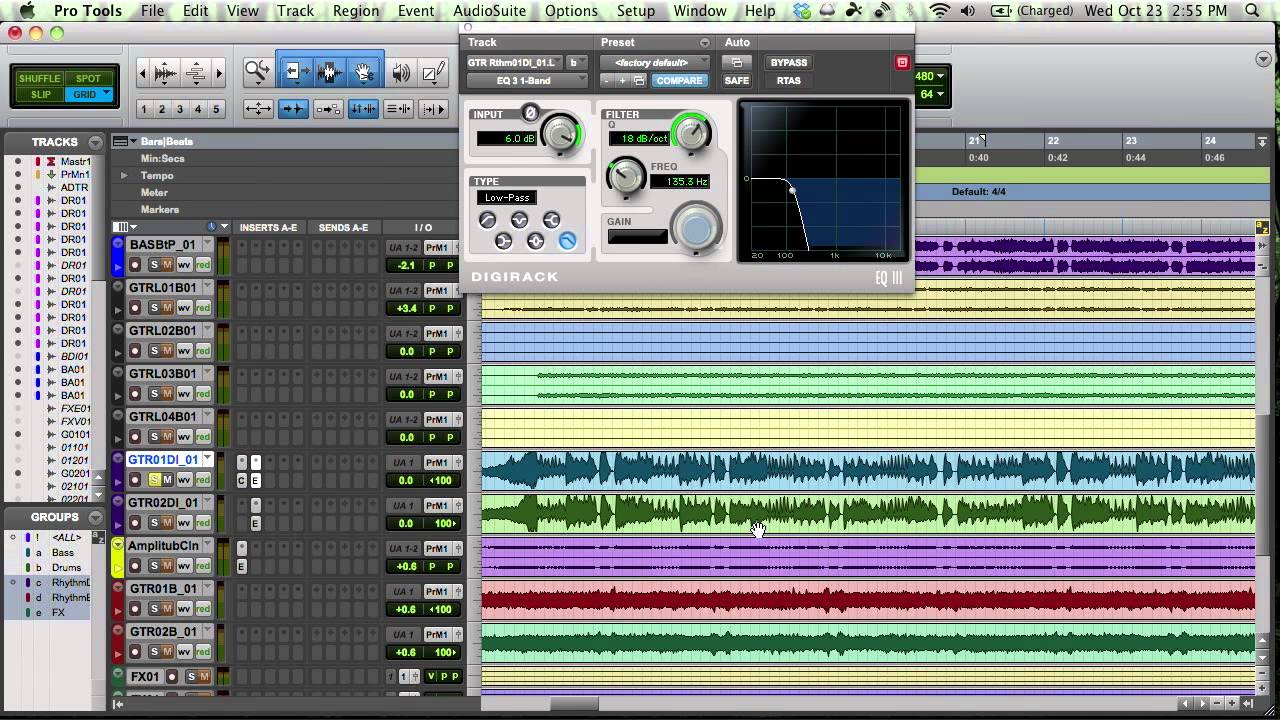Toggle Insertion Follows Playback button
Screen dimensions: 1280x720
coord(434,109)
